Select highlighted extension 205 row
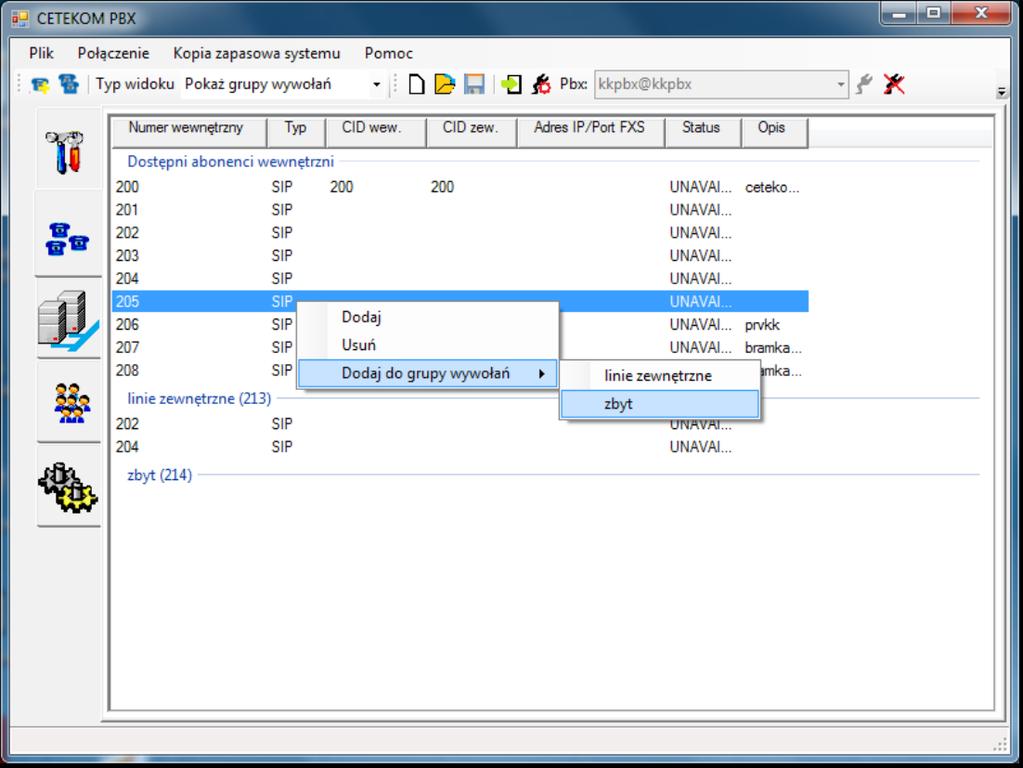1023x768 pixels. (461, 301)
